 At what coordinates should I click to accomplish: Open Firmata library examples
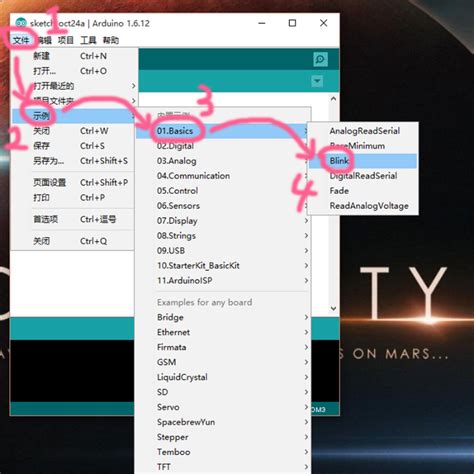click(x=223, y=347)
